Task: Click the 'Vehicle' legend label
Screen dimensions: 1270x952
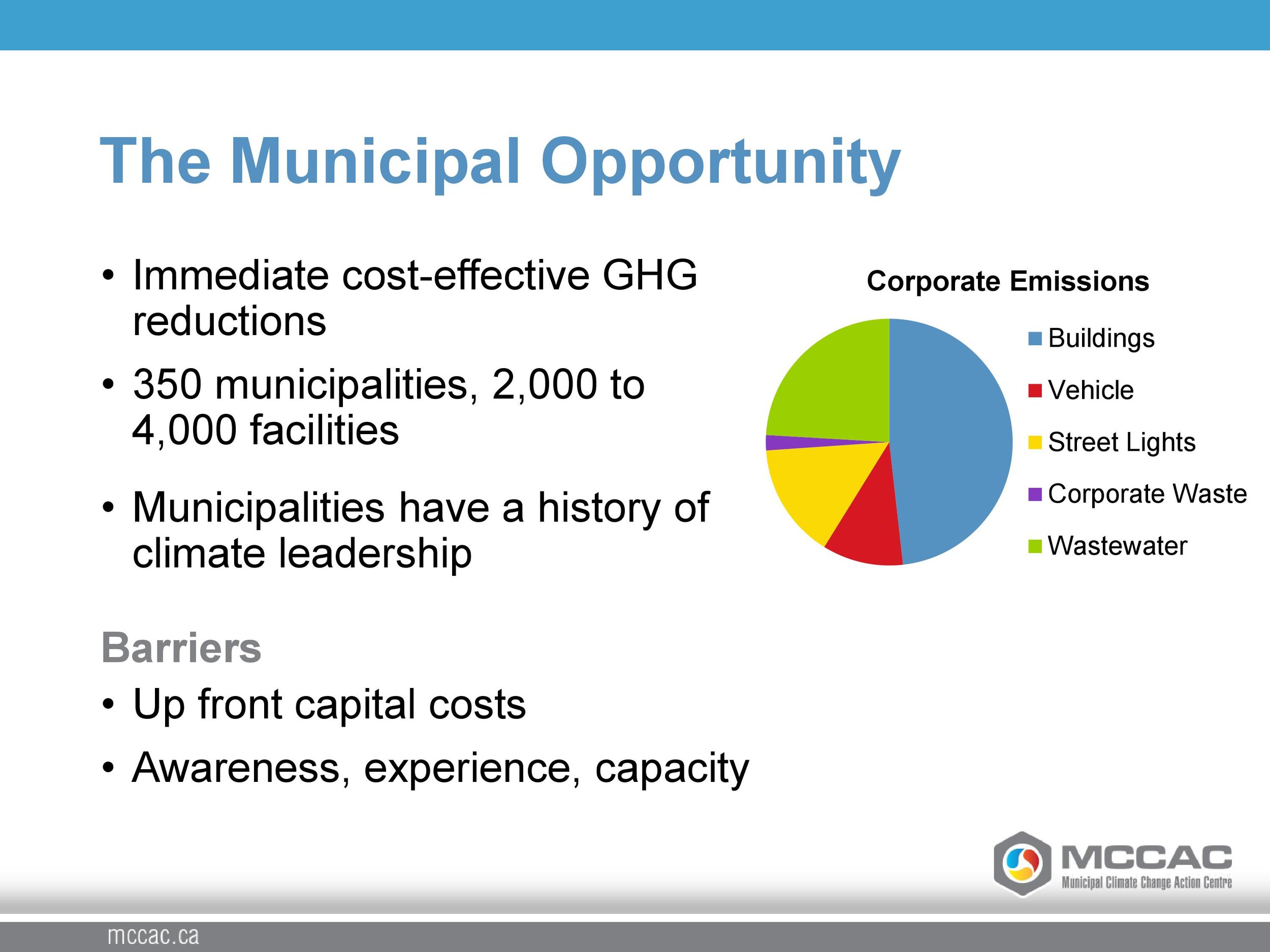Action: pyautogui.click(x=1091, y=390)
